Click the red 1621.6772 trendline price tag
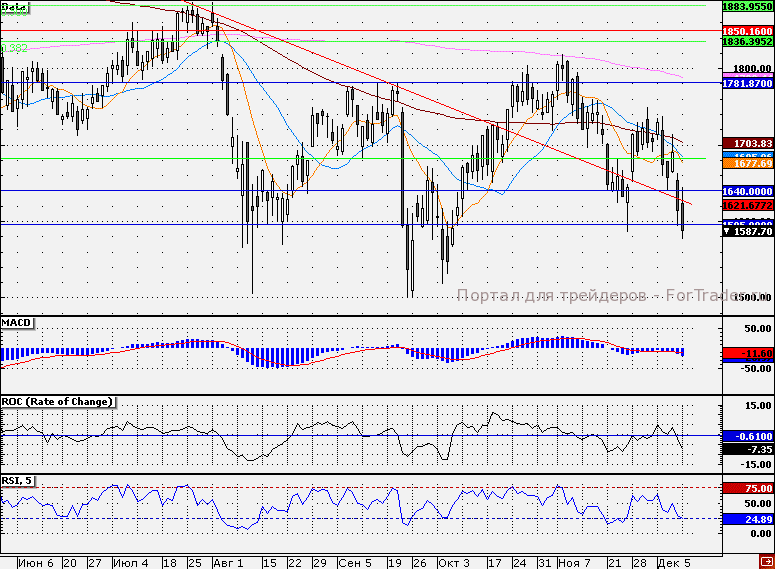This screenshot has width=775, height=569. click(747, 205)
